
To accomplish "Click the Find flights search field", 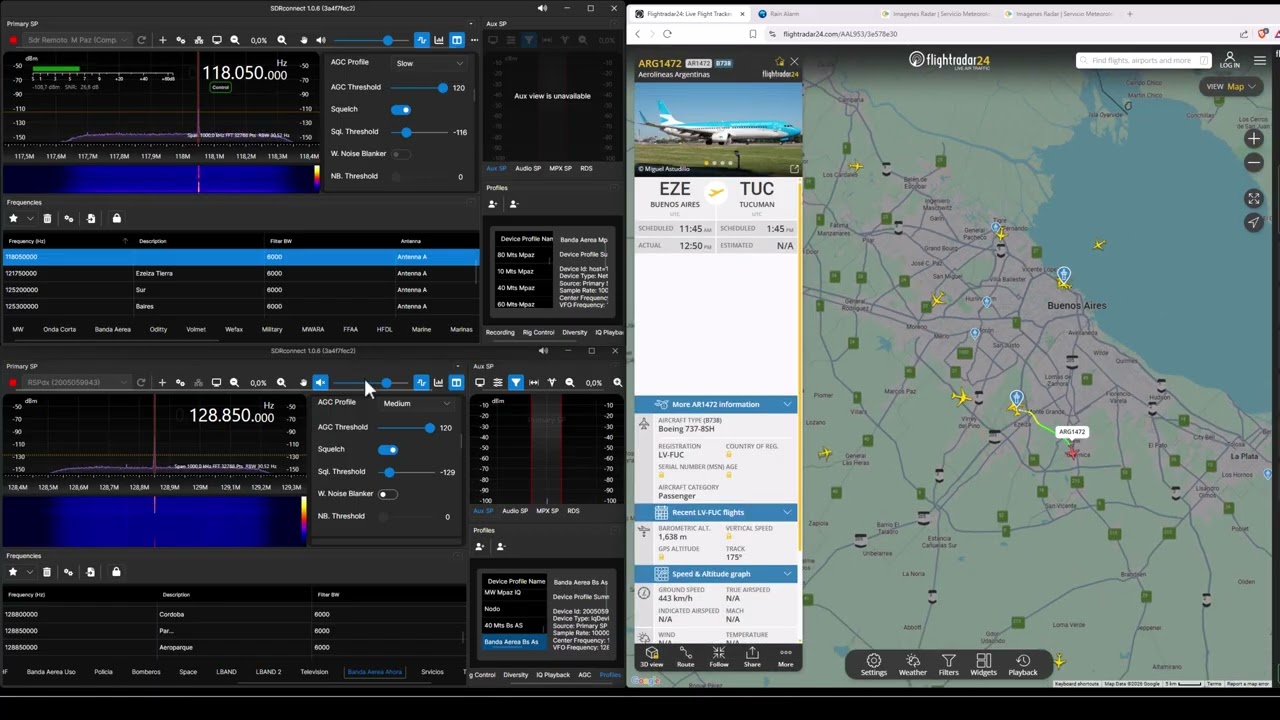I will (x=1144, y=60).
